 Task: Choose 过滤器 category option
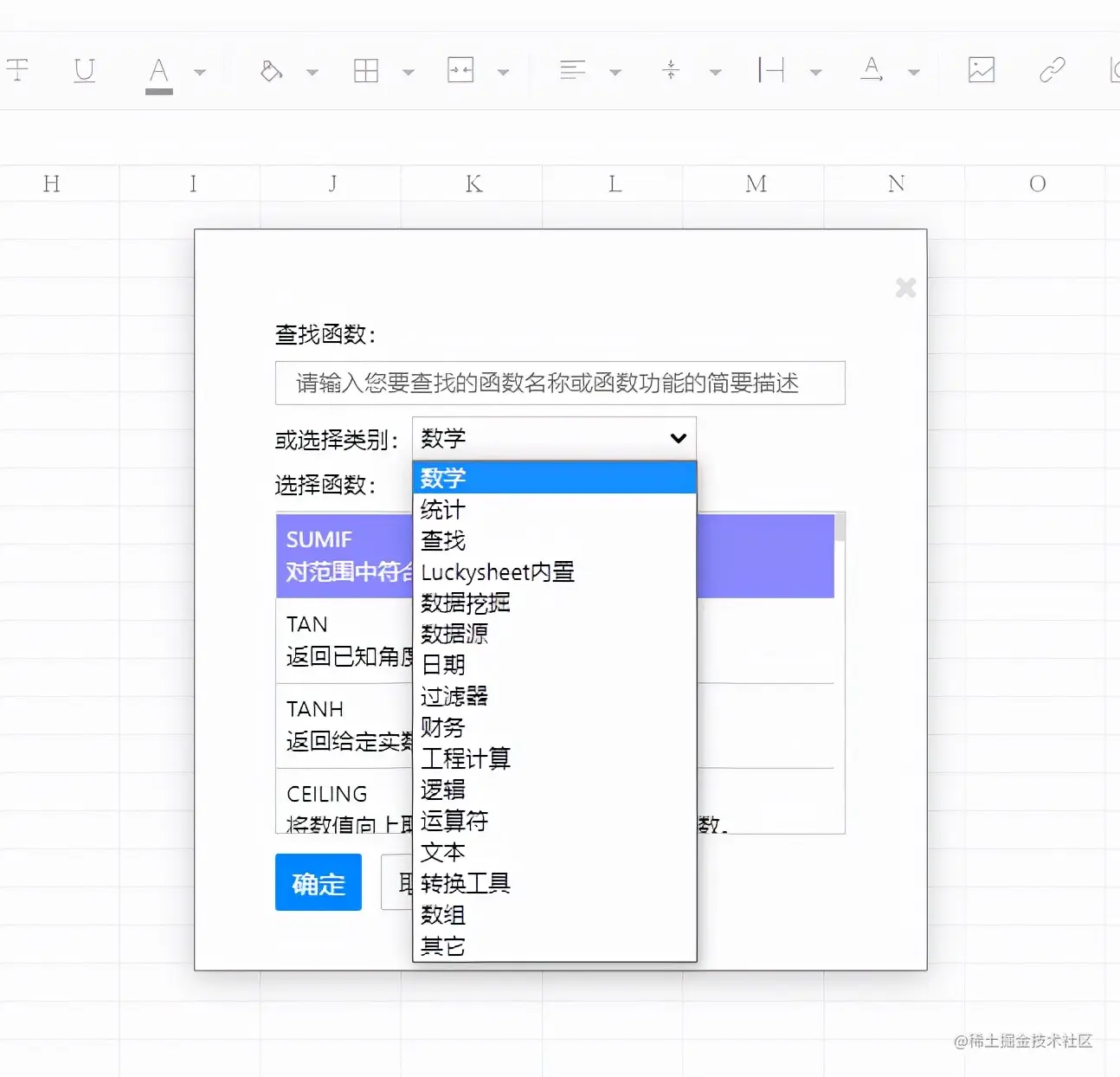(x=555, y=696)
